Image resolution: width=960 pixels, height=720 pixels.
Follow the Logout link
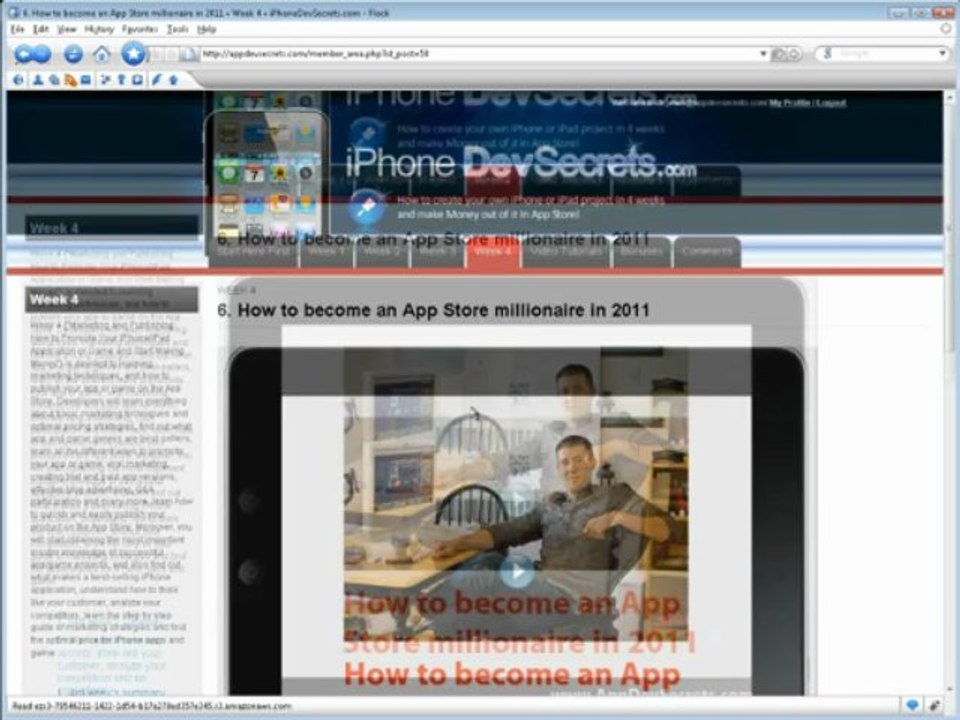point(831,103)
